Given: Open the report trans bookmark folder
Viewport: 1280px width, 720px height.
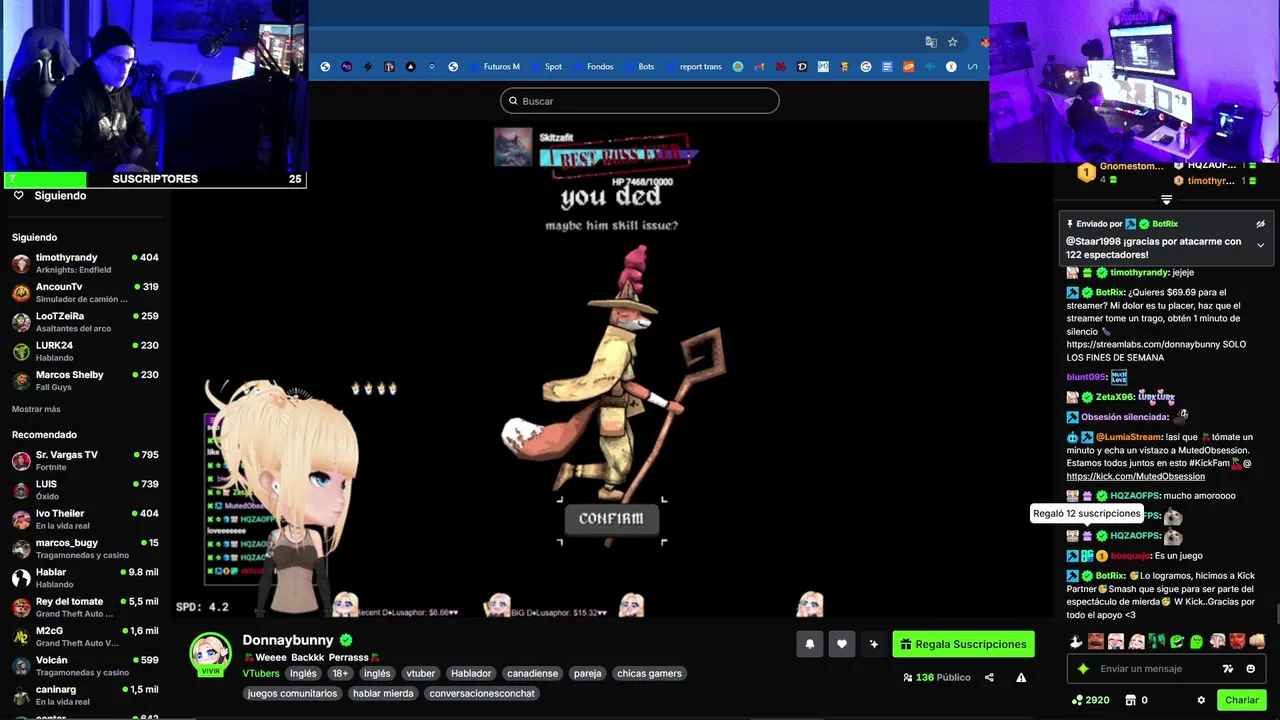Looking at the screenshot, I should (694, 67).
